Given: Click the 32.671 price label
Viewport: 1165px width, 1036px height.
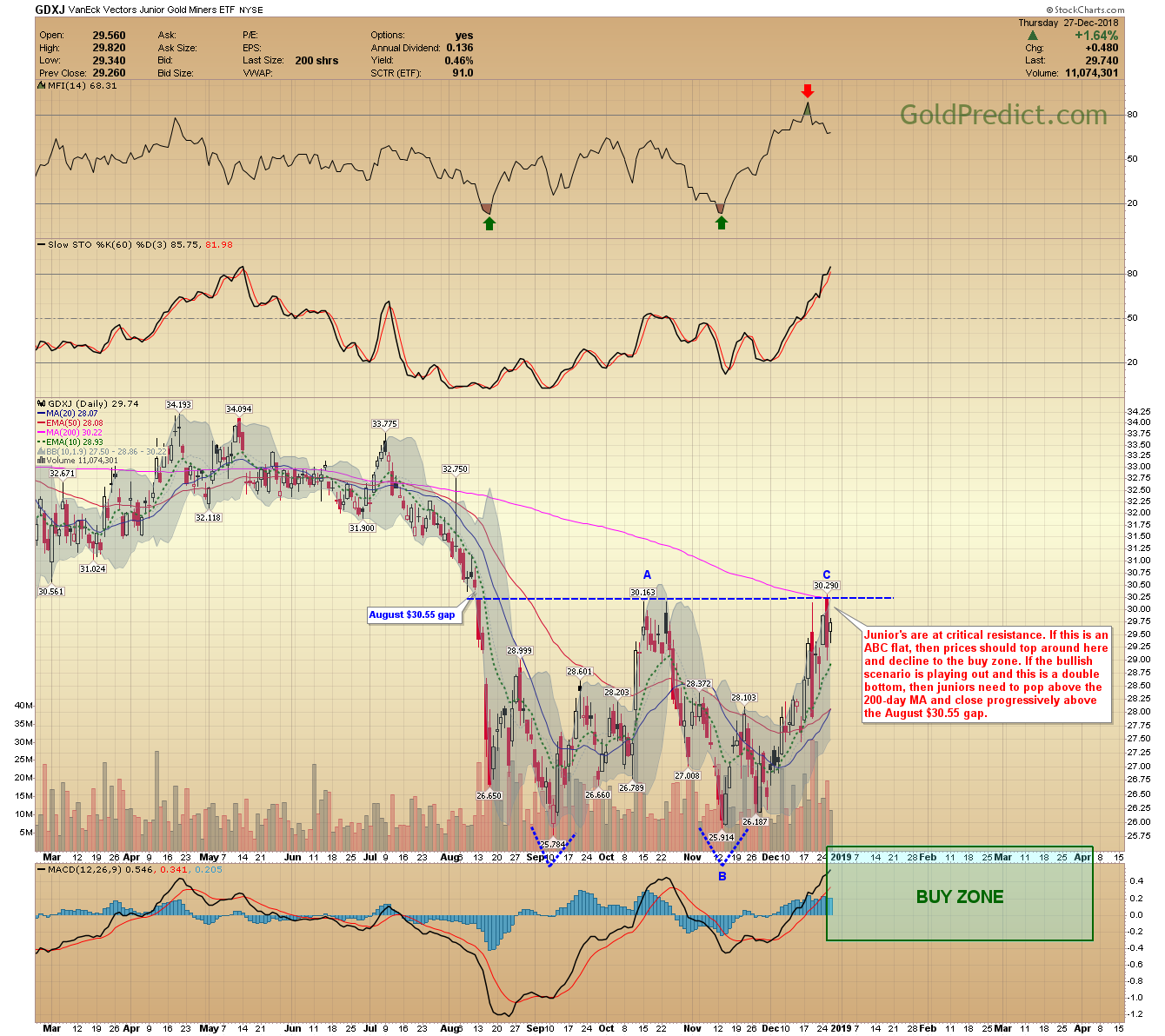Looking at the screenshot, I should point(63,474).
